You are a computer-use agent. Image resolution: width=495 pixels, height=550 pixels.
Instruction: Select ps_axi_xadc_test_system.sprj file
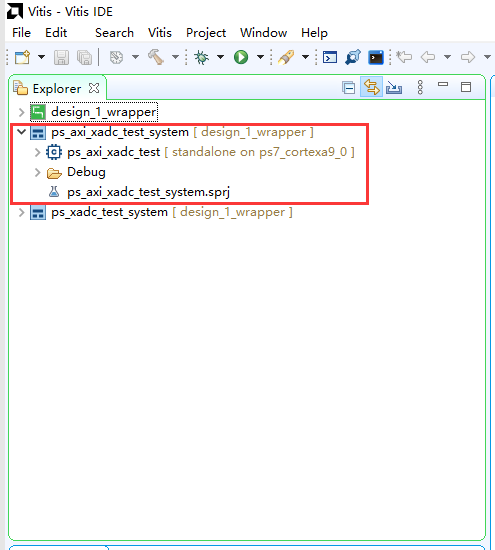(148, 192)
